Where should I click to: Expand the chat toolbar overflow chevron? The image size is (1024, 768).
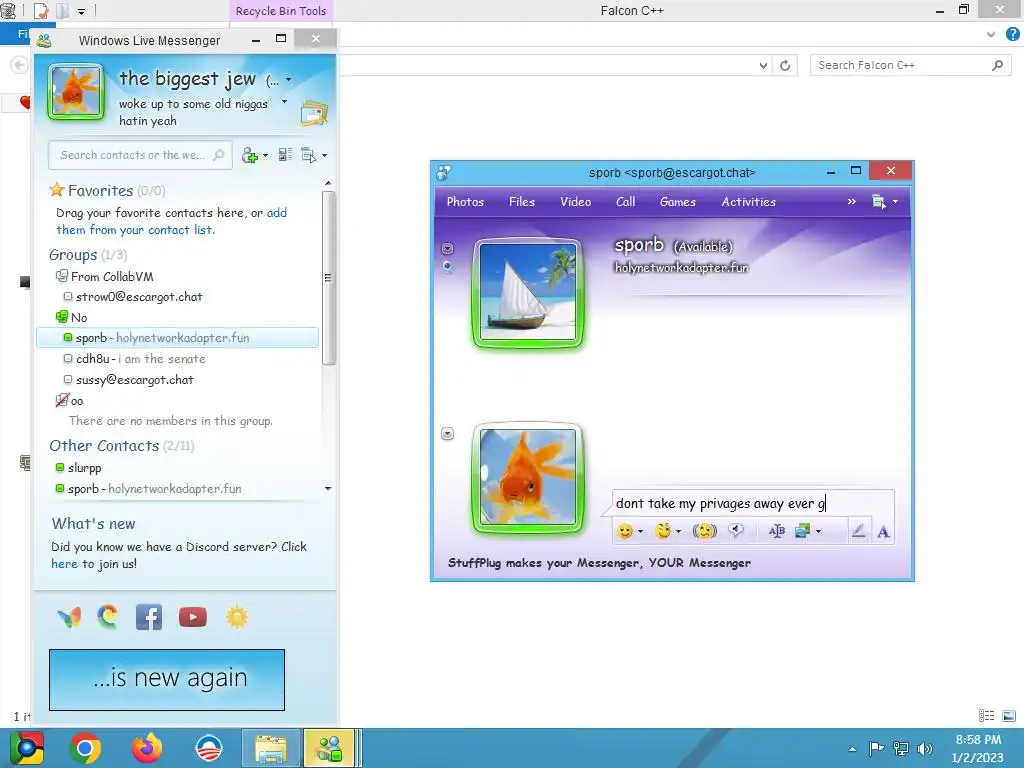point(852,202)
